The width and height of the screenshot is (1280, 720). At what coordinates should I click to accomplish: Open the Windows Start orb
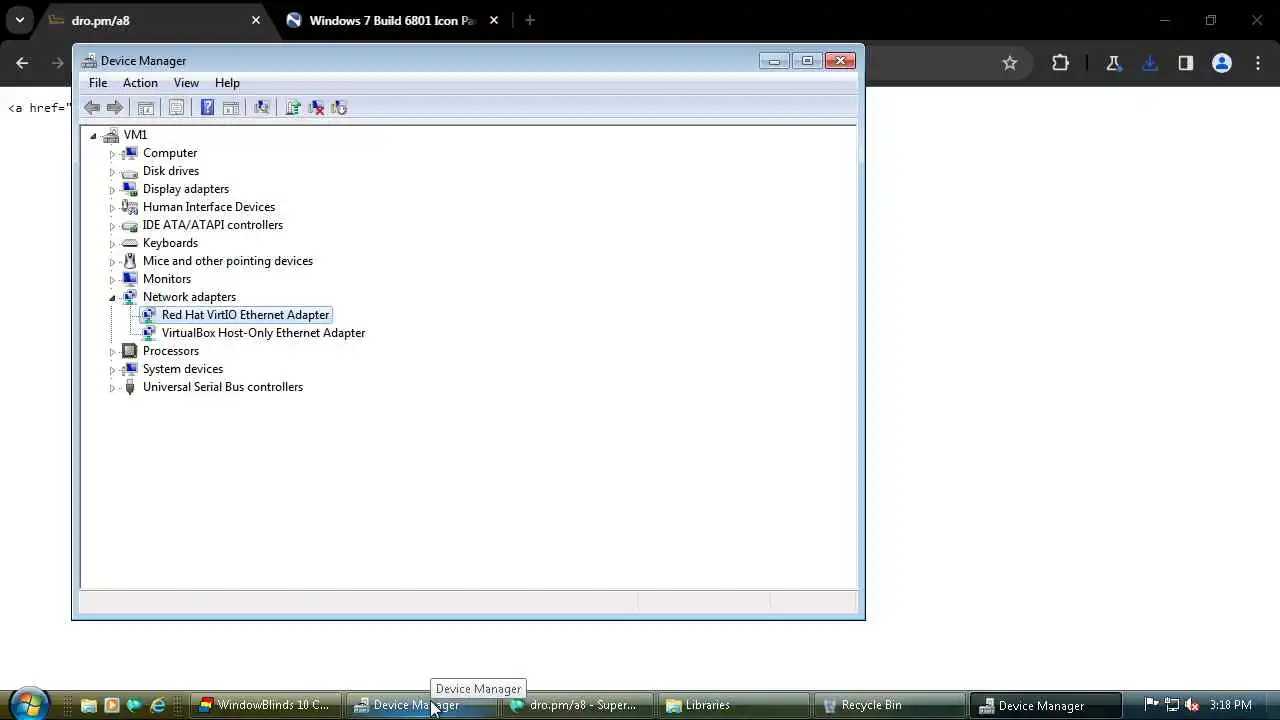click(x=29, y=704)
